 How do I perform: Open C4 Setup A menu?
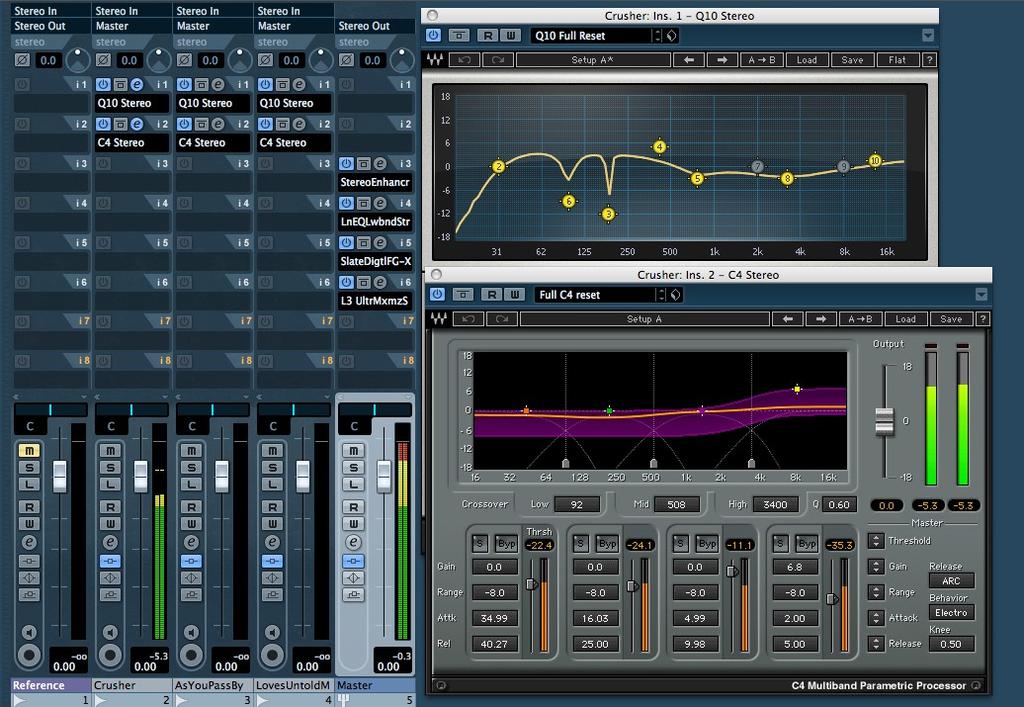645,319
